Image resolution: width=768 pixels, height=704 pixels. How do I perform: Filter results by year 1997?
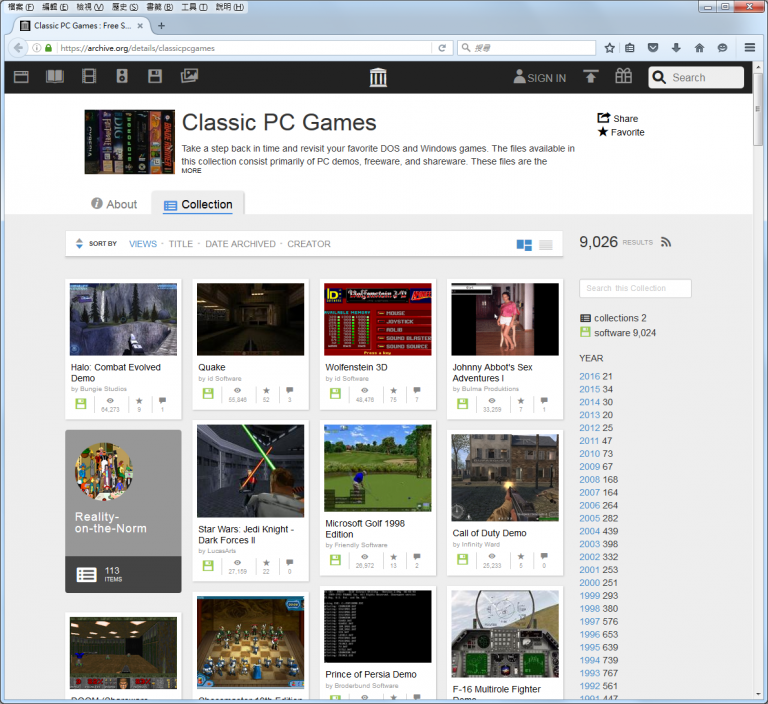point(590,621)
